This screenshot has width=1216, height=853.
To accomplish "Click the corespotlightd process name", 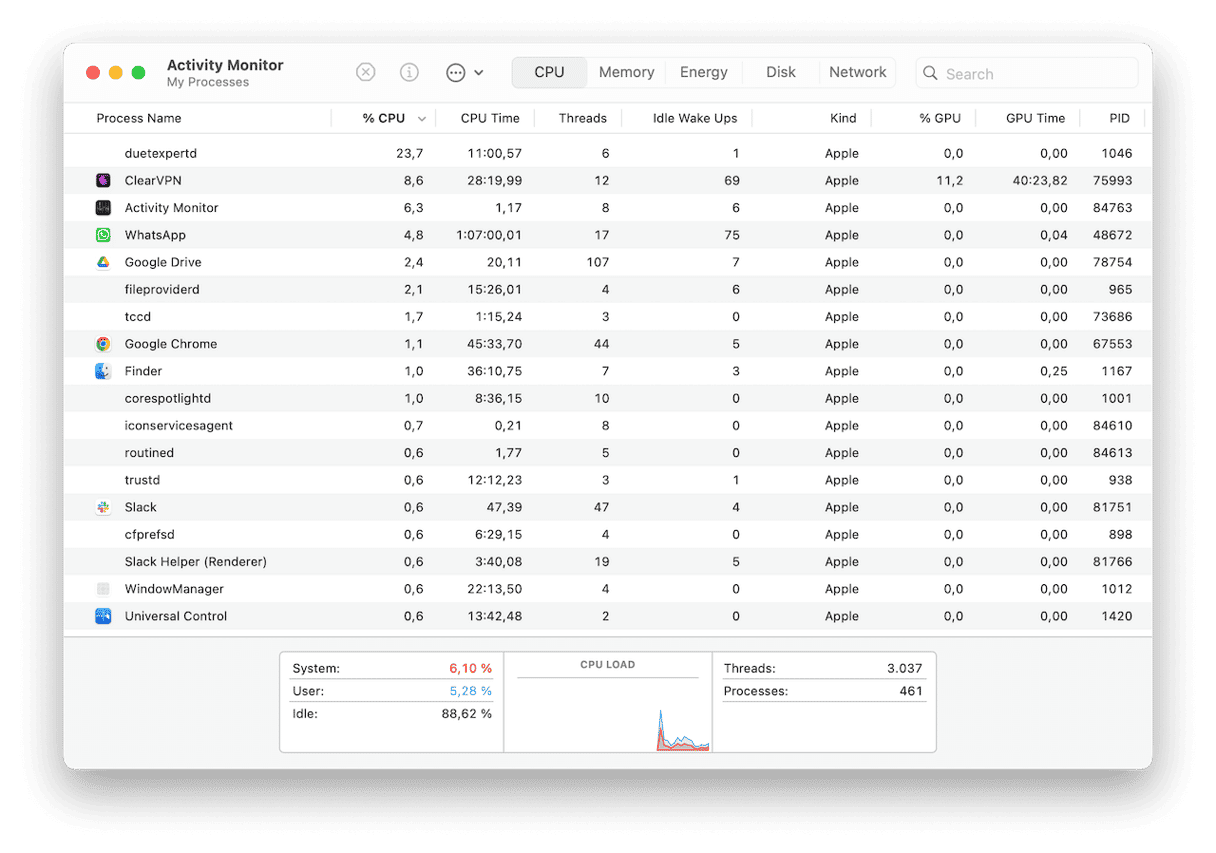I will (168, 398).
